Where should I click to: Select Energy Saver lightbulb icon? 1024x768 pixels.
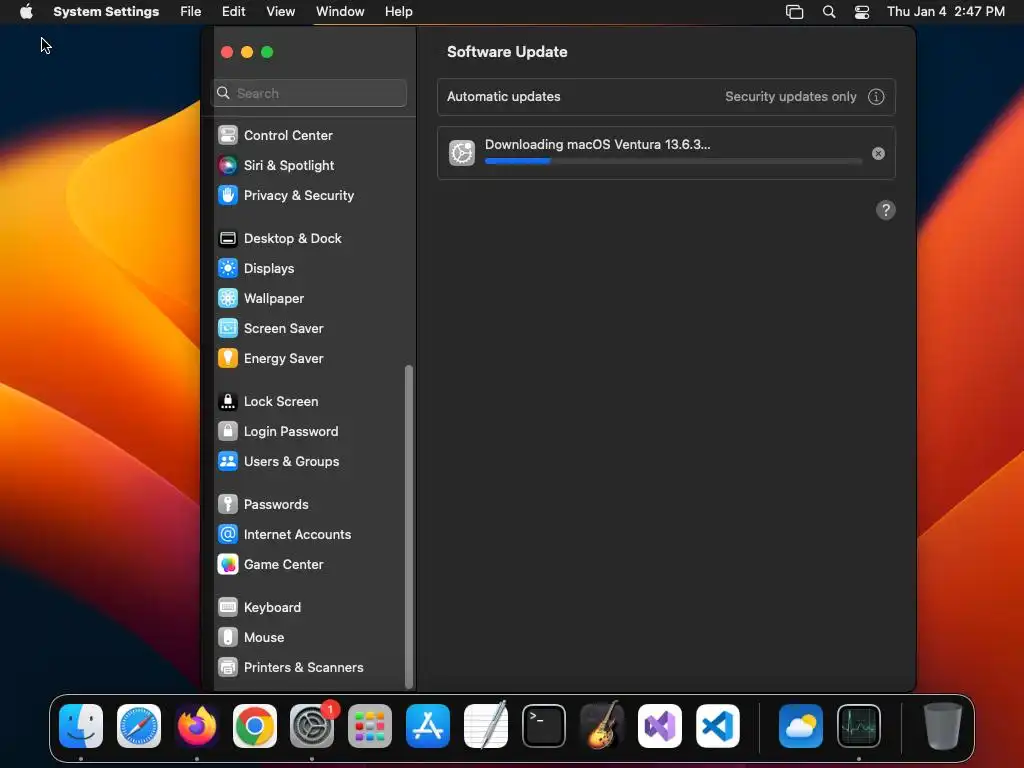pyautogui.click(x=228, y=359)
